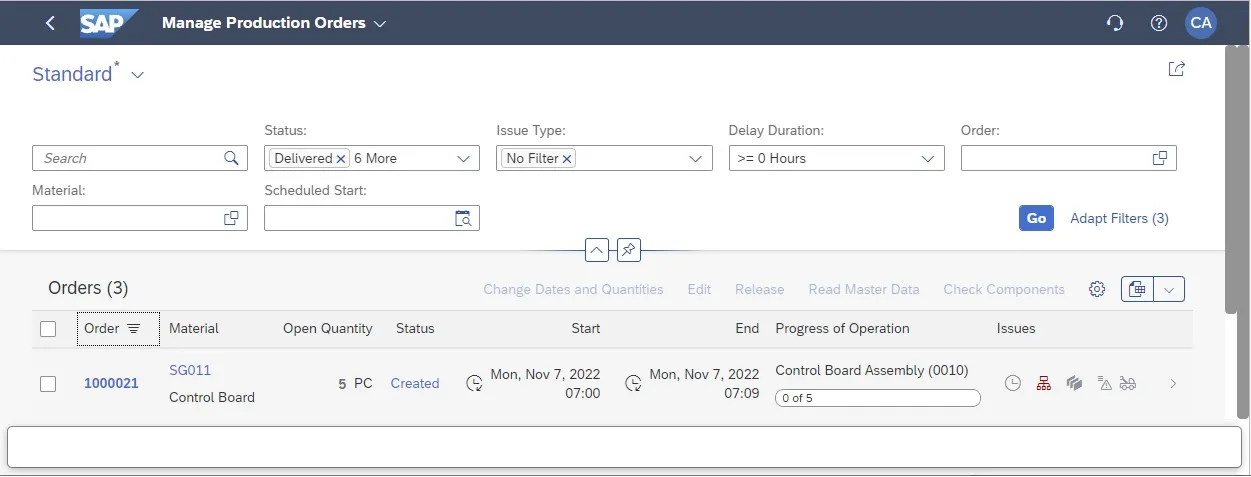Image resolution: width=1251 pixels, height=477 pixels.
Task: Click Control Board Assembly (0010) text
Action: coord(872,370)
